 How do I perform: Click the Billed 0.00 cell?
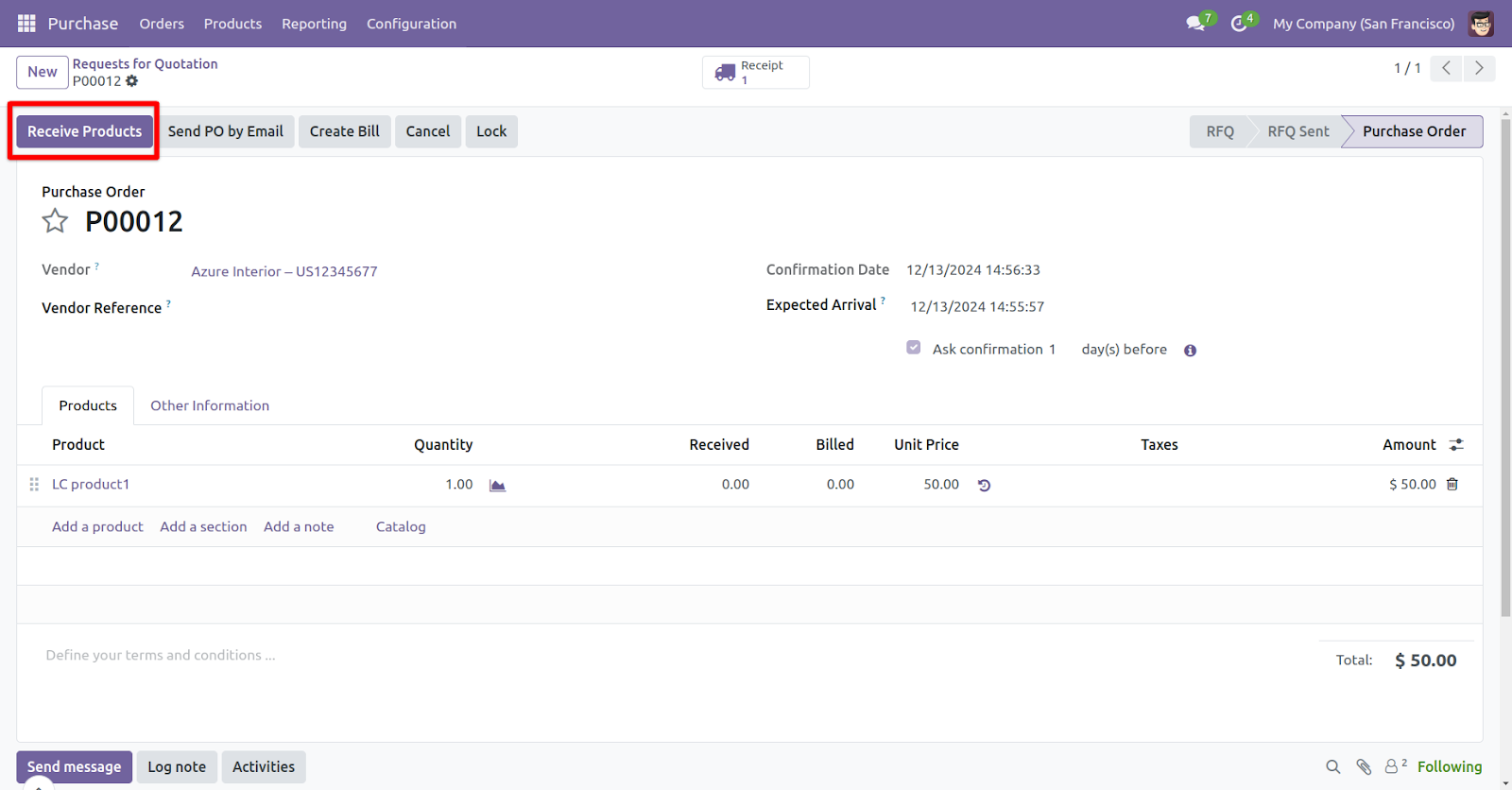(840, 484)
